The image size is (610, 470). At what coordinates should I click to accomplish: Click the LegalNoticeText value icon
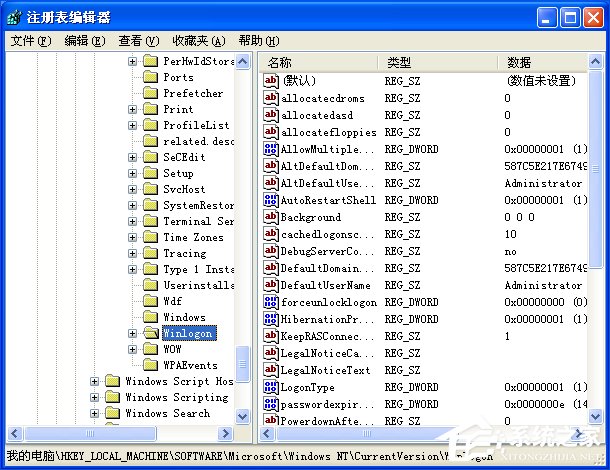coord(270,370)
